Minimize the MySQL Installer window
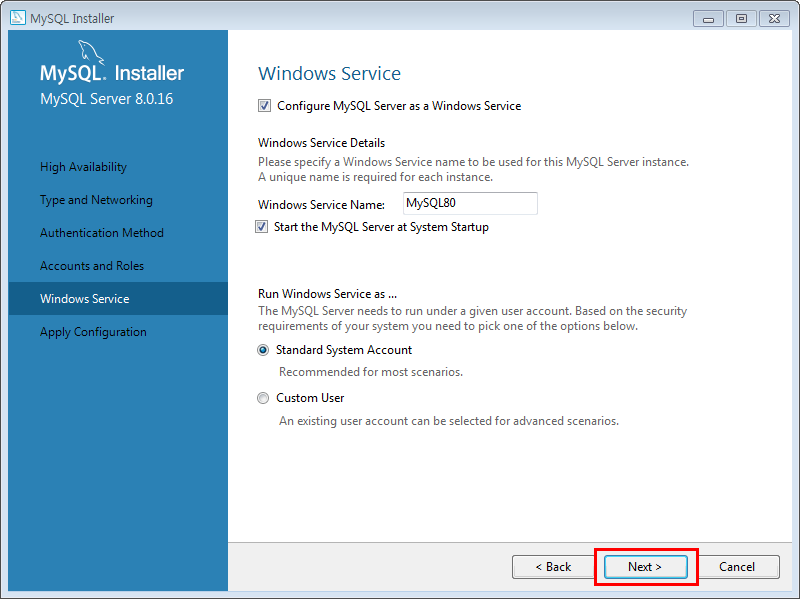 [708, 18]
